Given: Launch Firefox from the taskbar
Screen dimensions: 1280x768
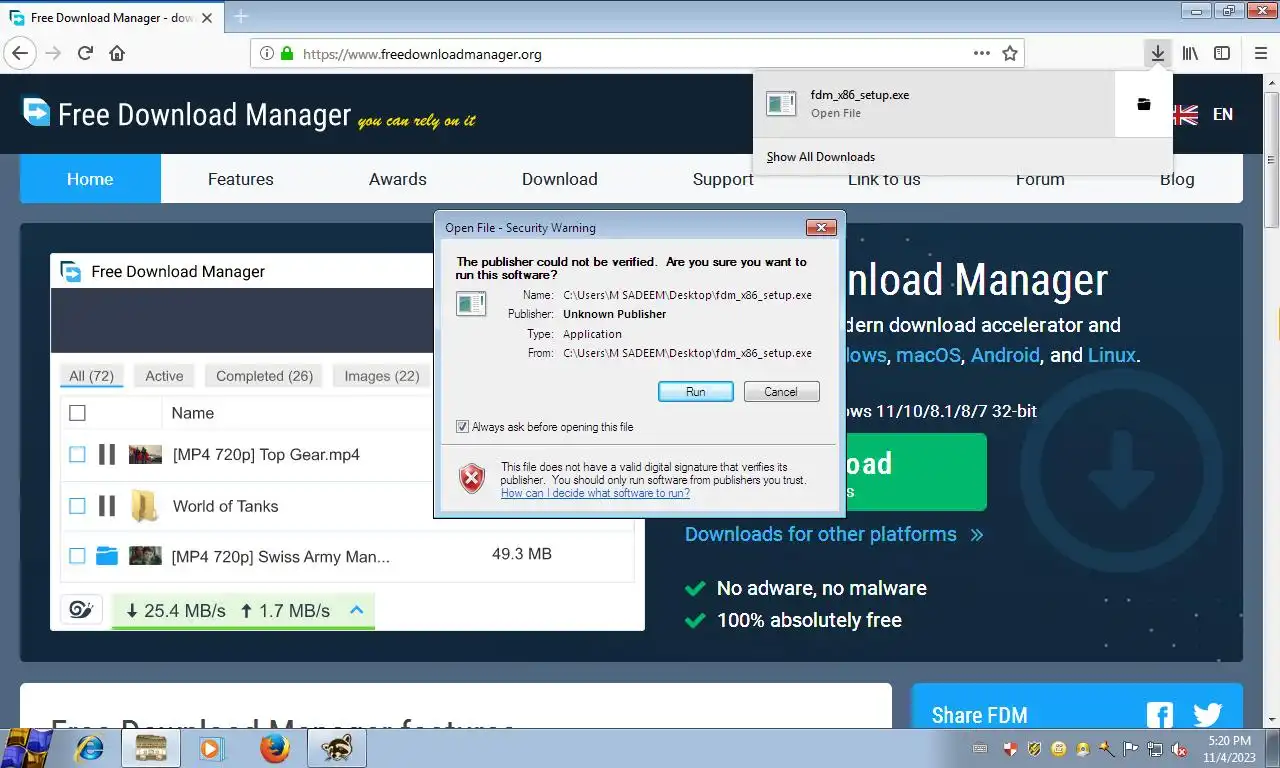Looking at the screenshot, I should (274, 748).
